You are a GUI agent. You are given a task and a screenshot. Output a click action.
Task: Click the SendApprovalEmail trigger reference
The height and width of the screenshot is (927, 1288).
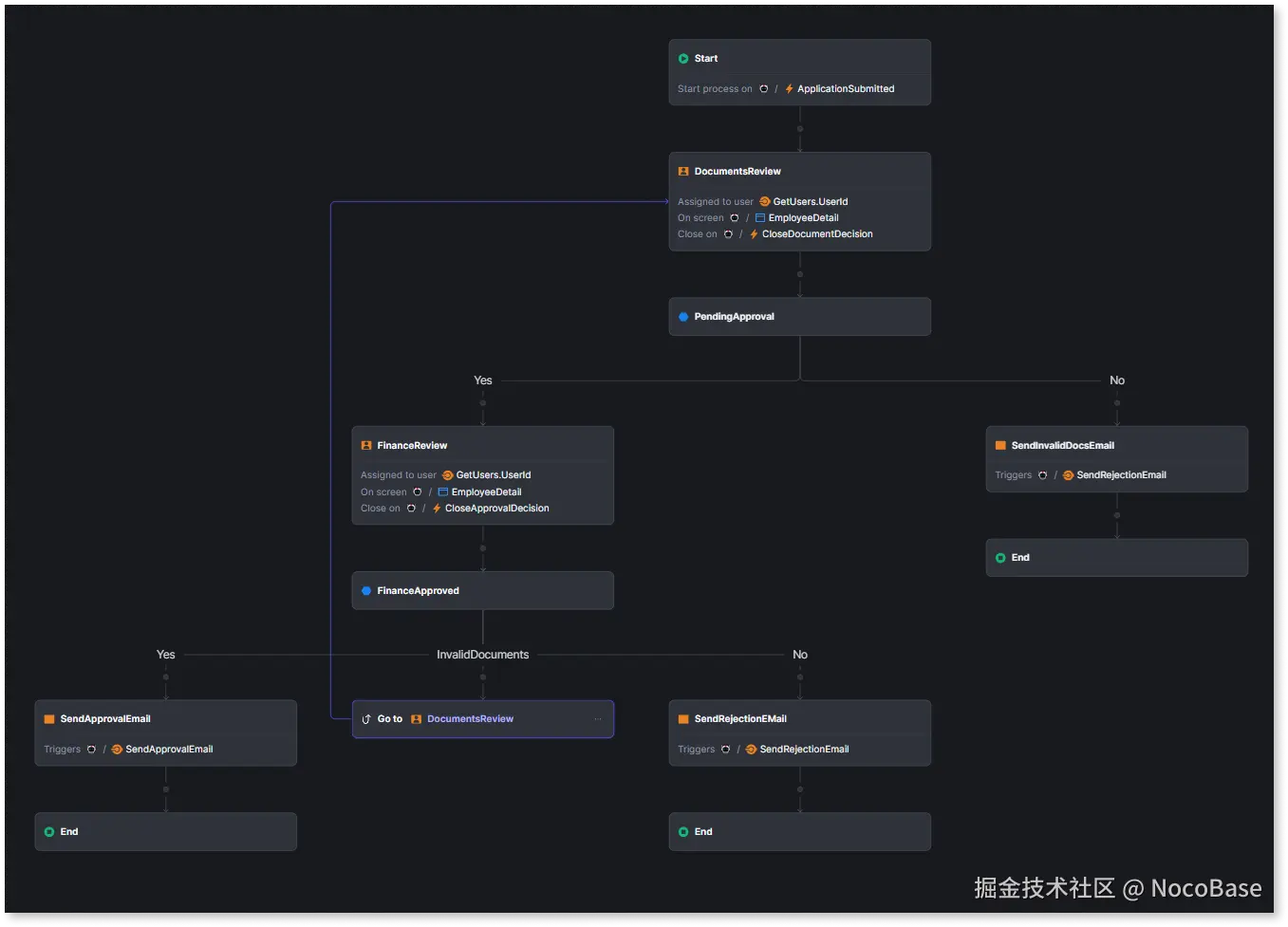pyautogui.click(x=168, y=749)
